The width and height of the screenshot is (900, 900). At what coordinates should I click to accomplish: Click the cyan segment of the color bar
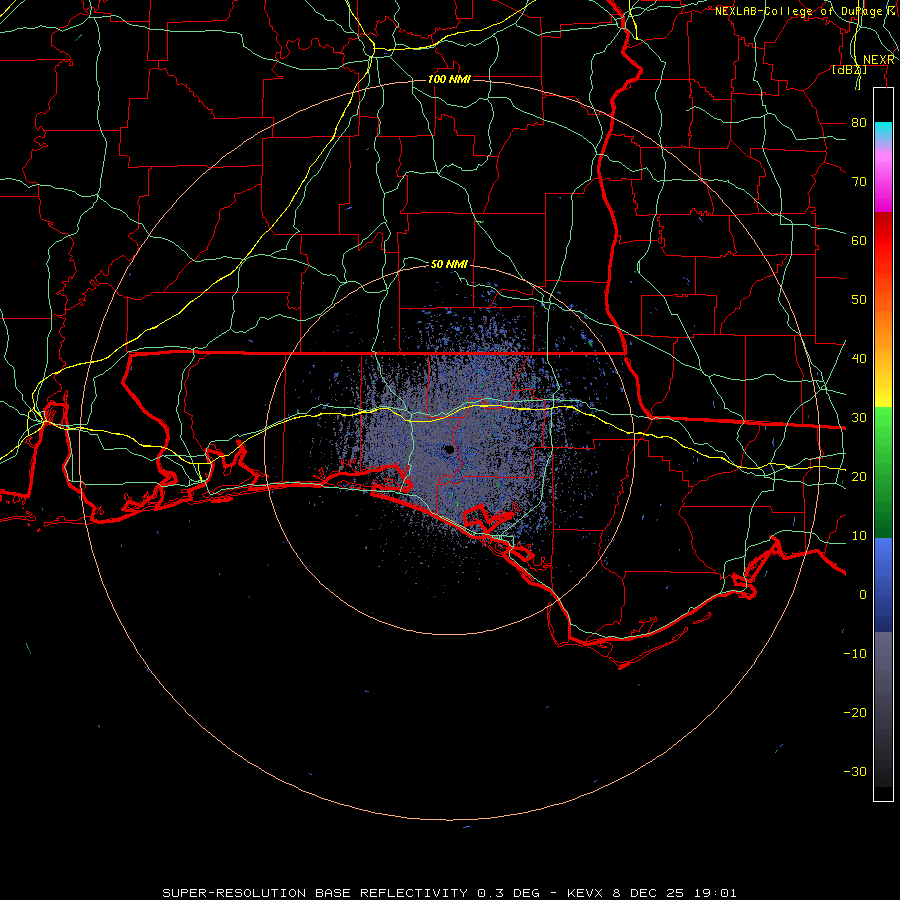pyautogui.click(x=883, y=132)
